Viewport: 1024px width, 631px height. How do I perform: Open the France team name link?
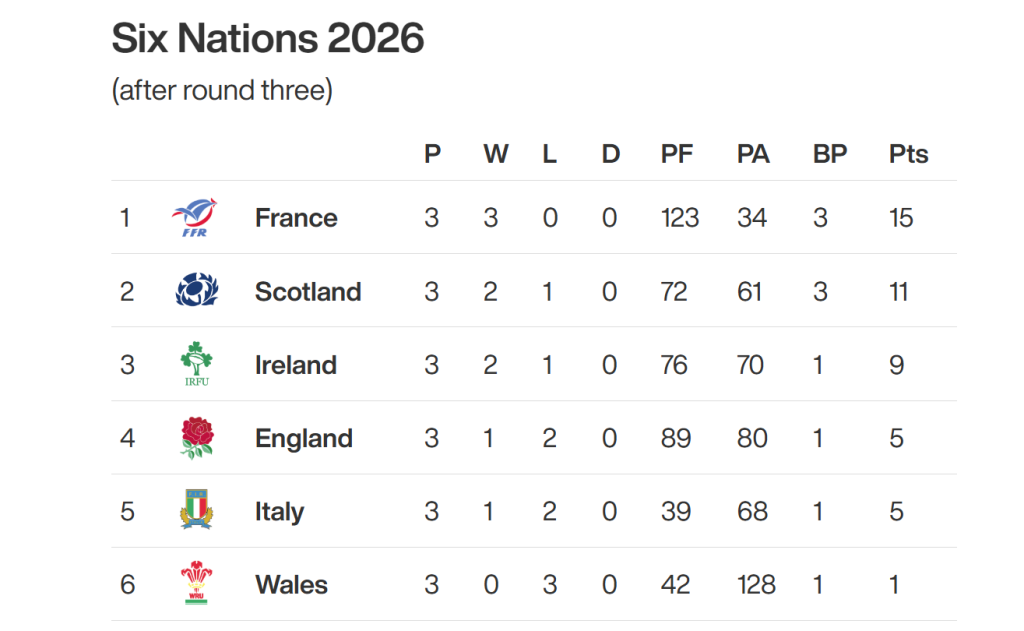click(x=296, y=218)
